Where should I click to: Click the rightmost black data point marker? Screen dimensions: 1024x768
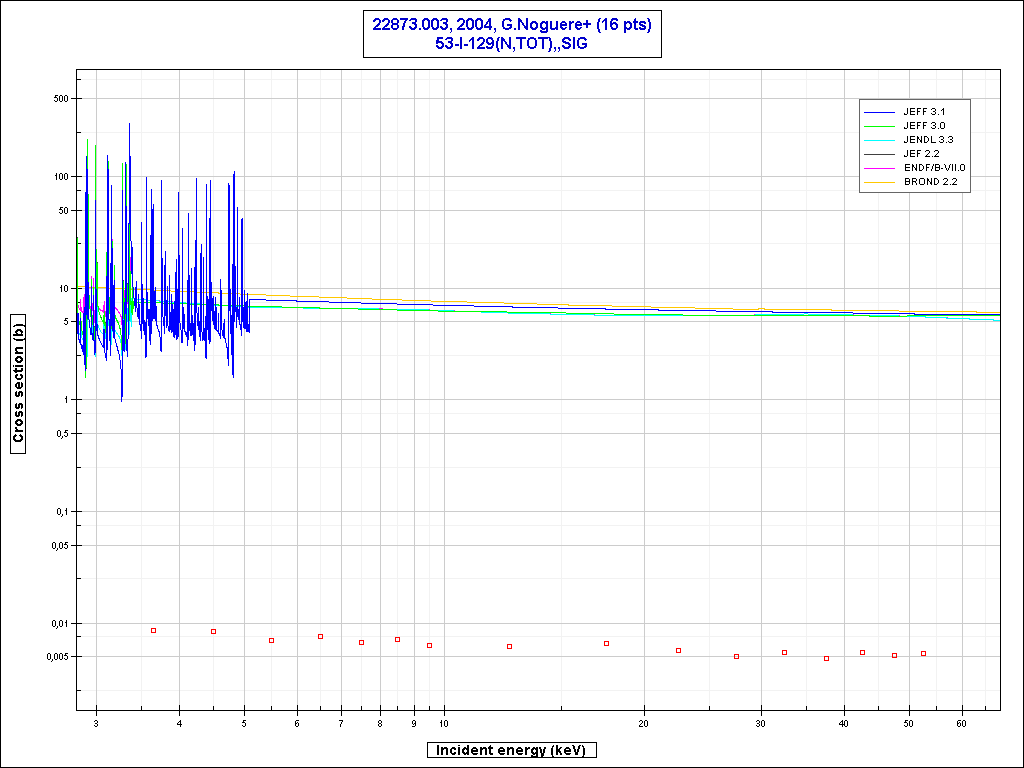(x=923, y=653)
